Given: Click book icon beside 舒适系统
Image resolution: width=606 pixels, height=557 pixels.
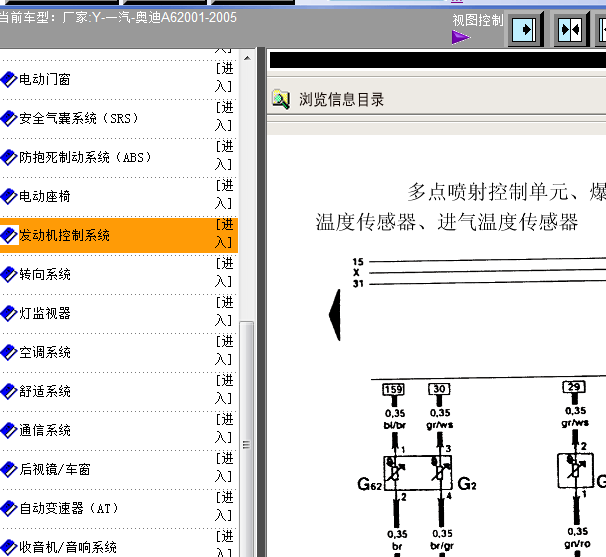Looking at the screenshot, I should pos(9,392).
